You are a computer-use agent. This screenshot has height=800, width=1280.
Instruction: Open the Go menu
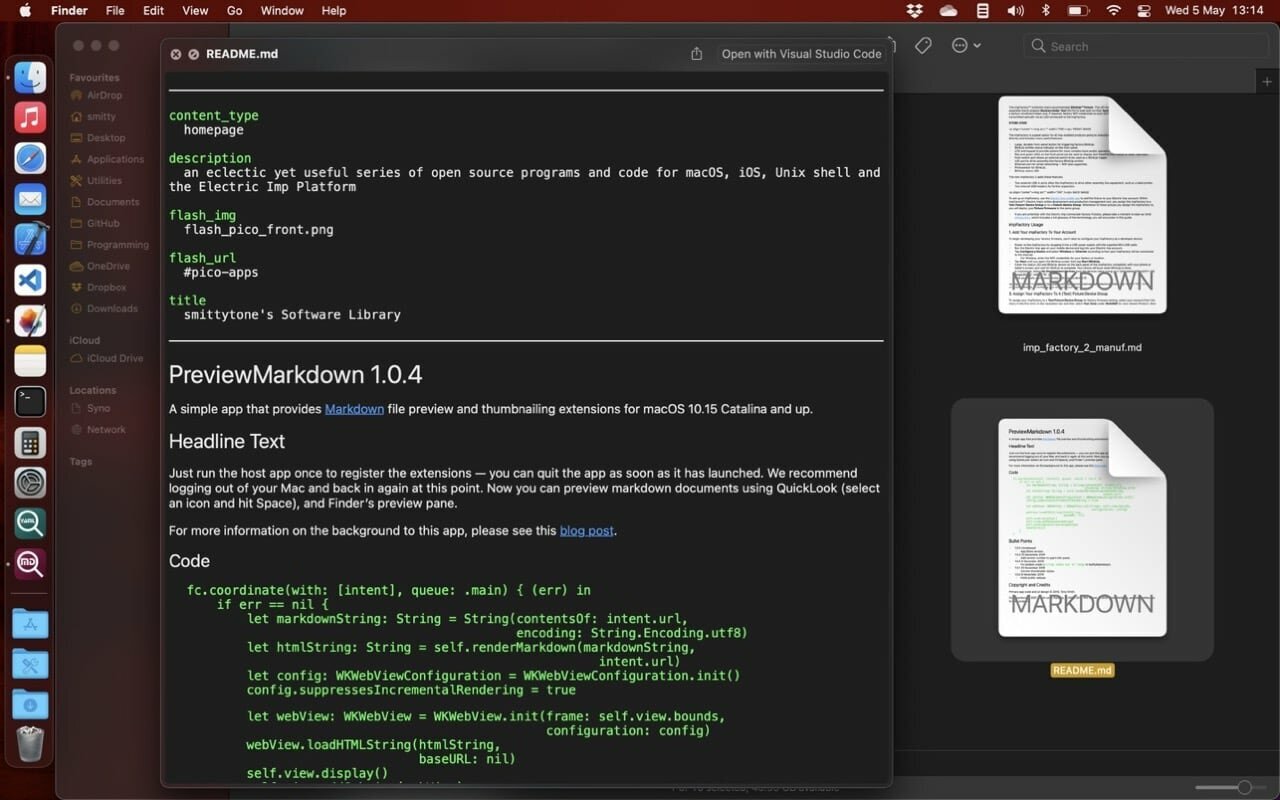point(234,10)
